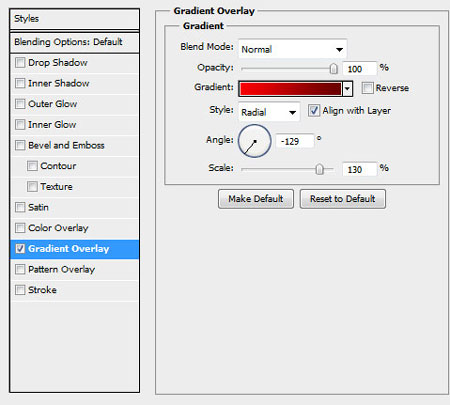Screen dimensions: 450x405
Task: Select the Inner Shadow style row
Action: point(74,83)
